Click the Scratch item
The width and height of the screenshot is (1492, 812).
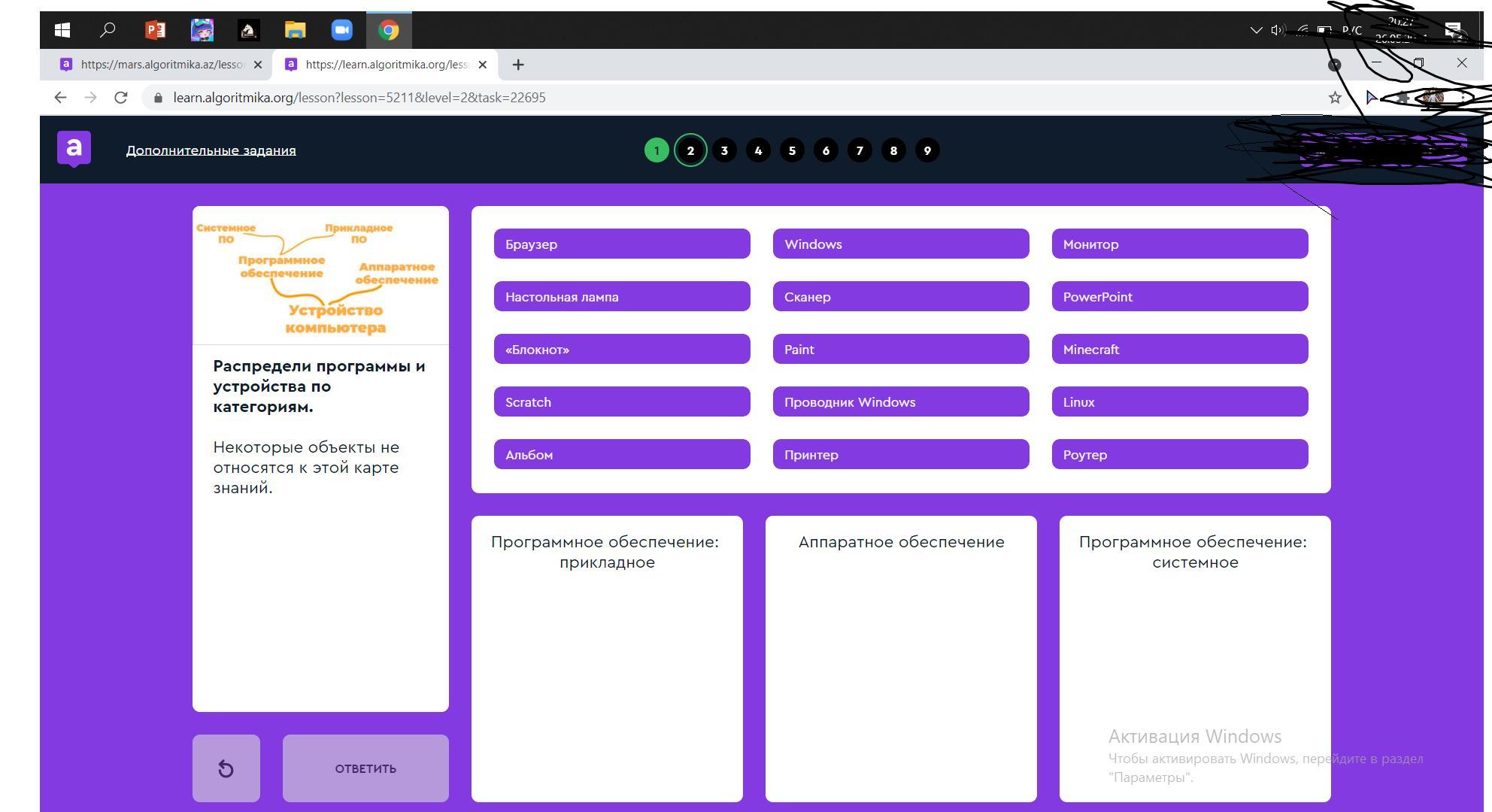622,401
